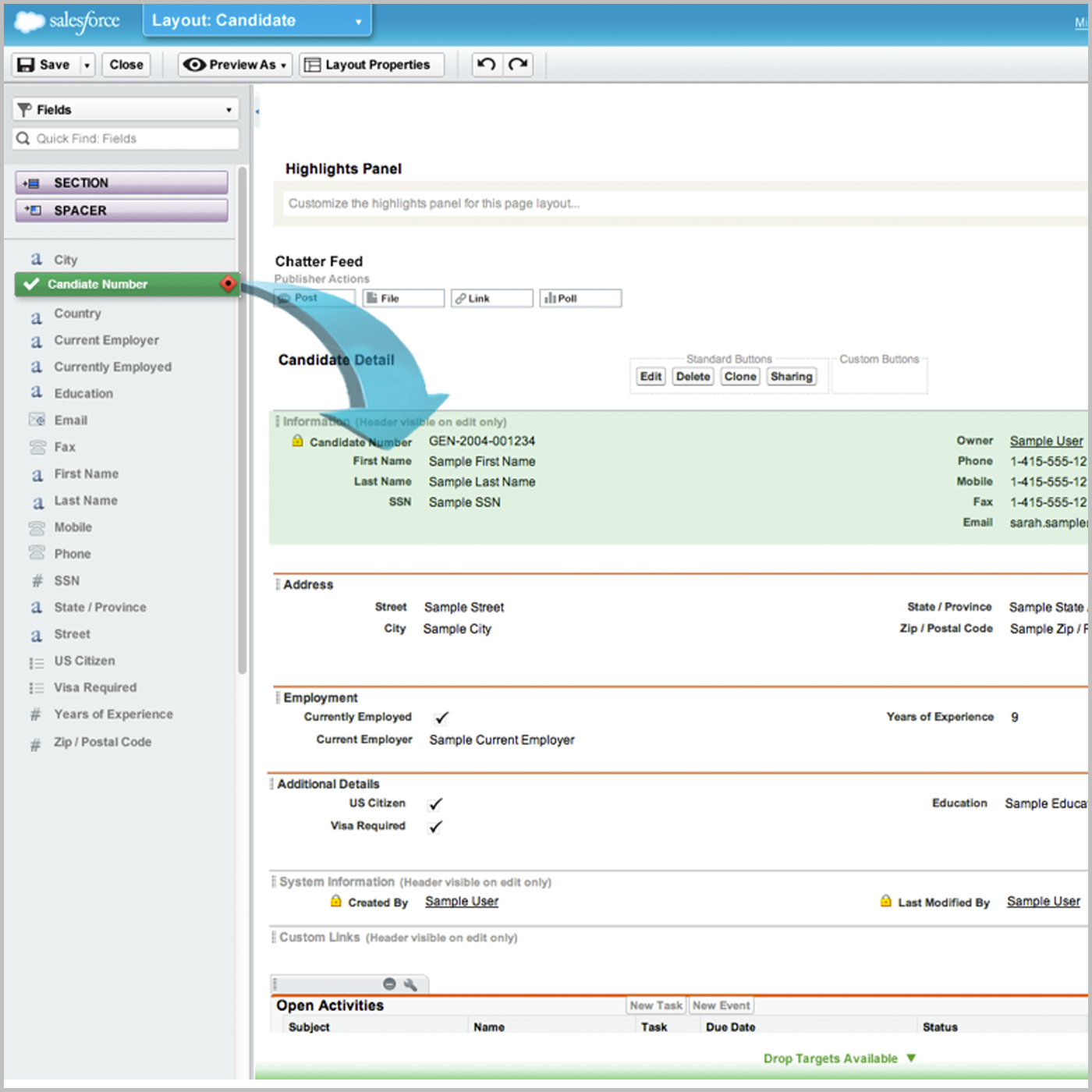This screenshot has height=1092, width=1092.
Task: Select the Last Name palette field
Action: [86, 500]
